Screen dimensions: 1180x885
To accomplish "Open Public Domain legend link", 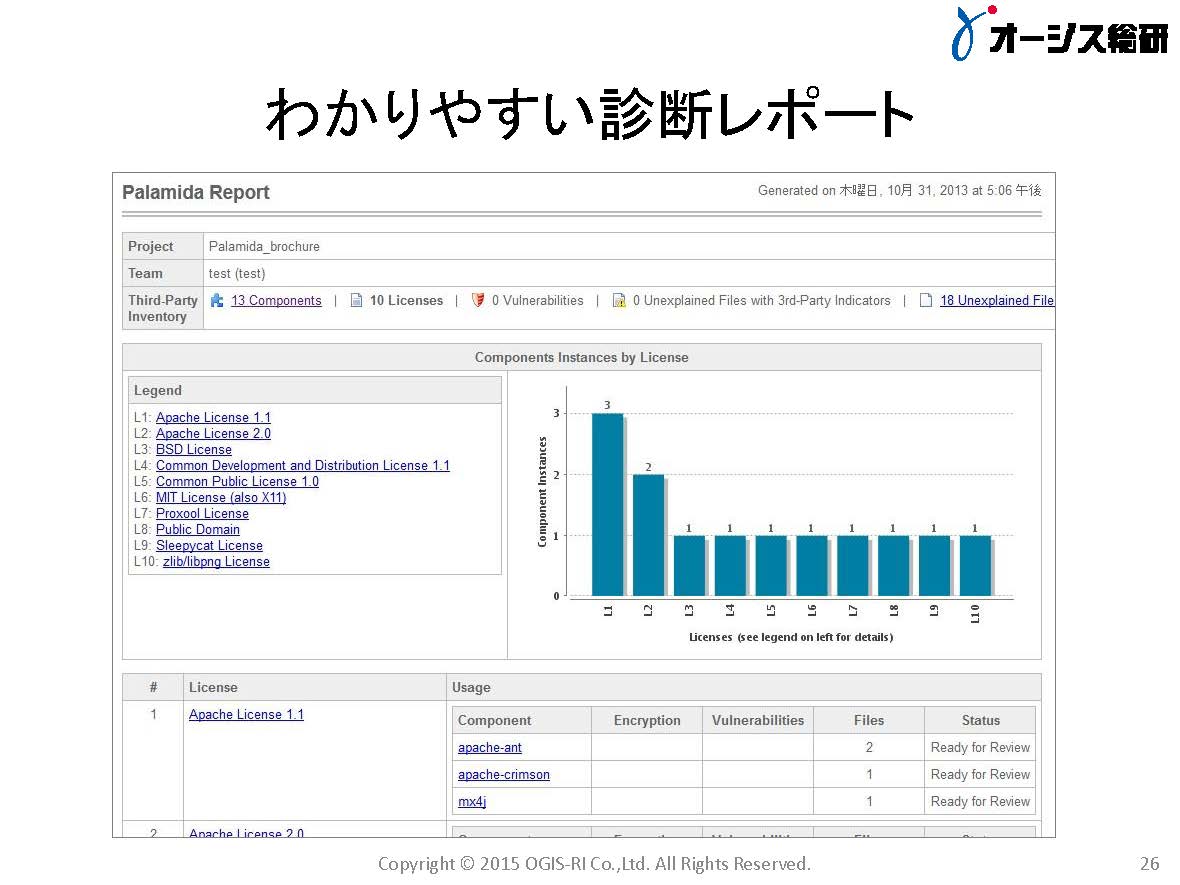I will pyautogui.click(x=197, y=529).
